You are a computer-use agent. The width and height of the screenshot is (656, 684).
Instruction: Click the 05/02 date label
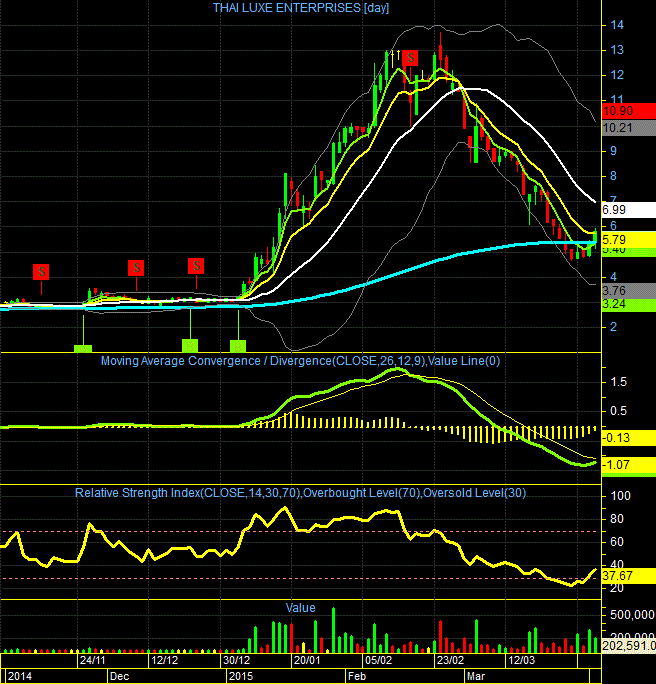point(379,660)
